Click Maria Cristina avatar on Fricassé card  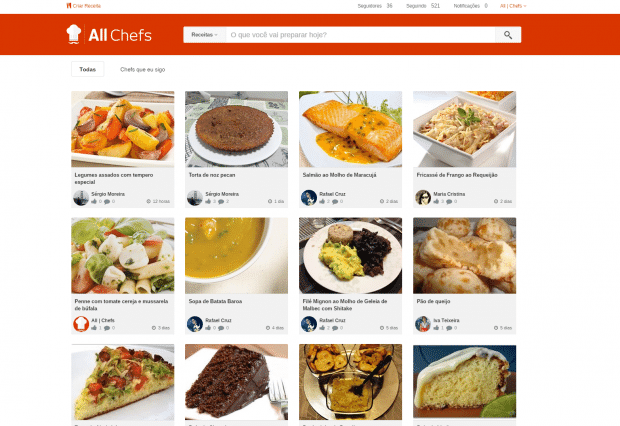[423, 197]
